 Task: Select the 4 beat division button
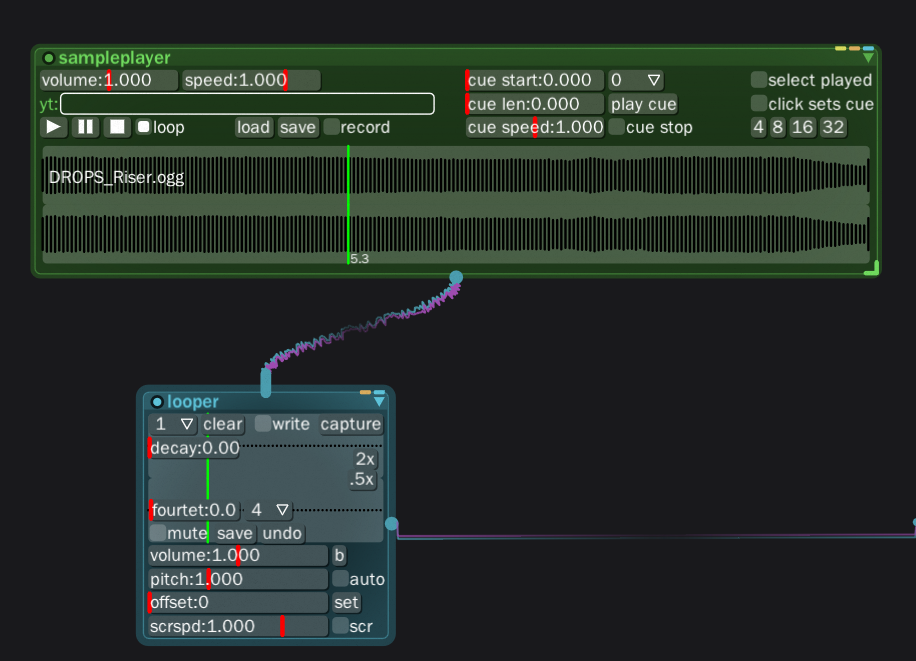[757, 127]
